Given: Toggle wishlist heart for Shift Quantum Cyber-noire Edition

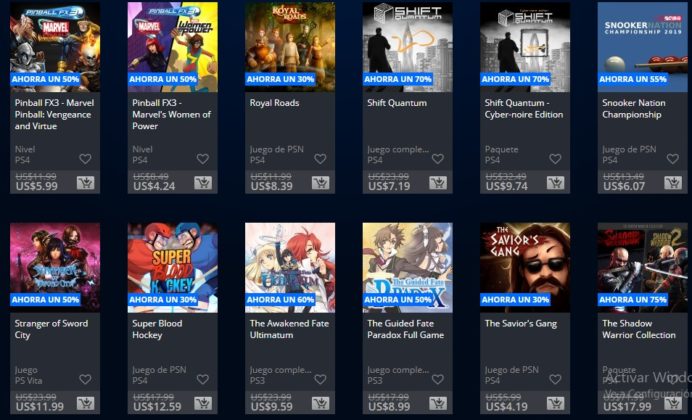Looking at the screenshot, I should pos(555,159).
